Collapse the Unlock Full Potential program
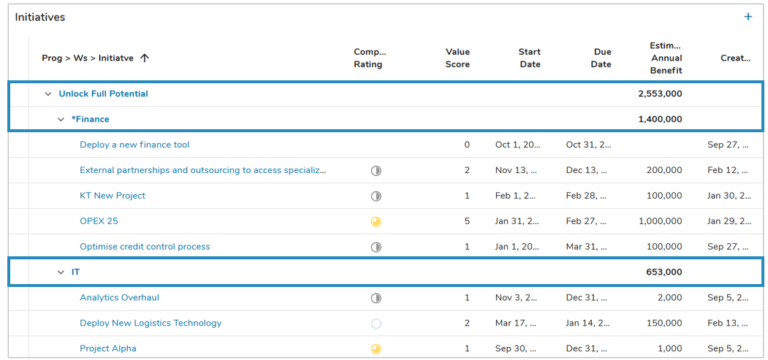The image size is (768, 360). pos(48,94)
